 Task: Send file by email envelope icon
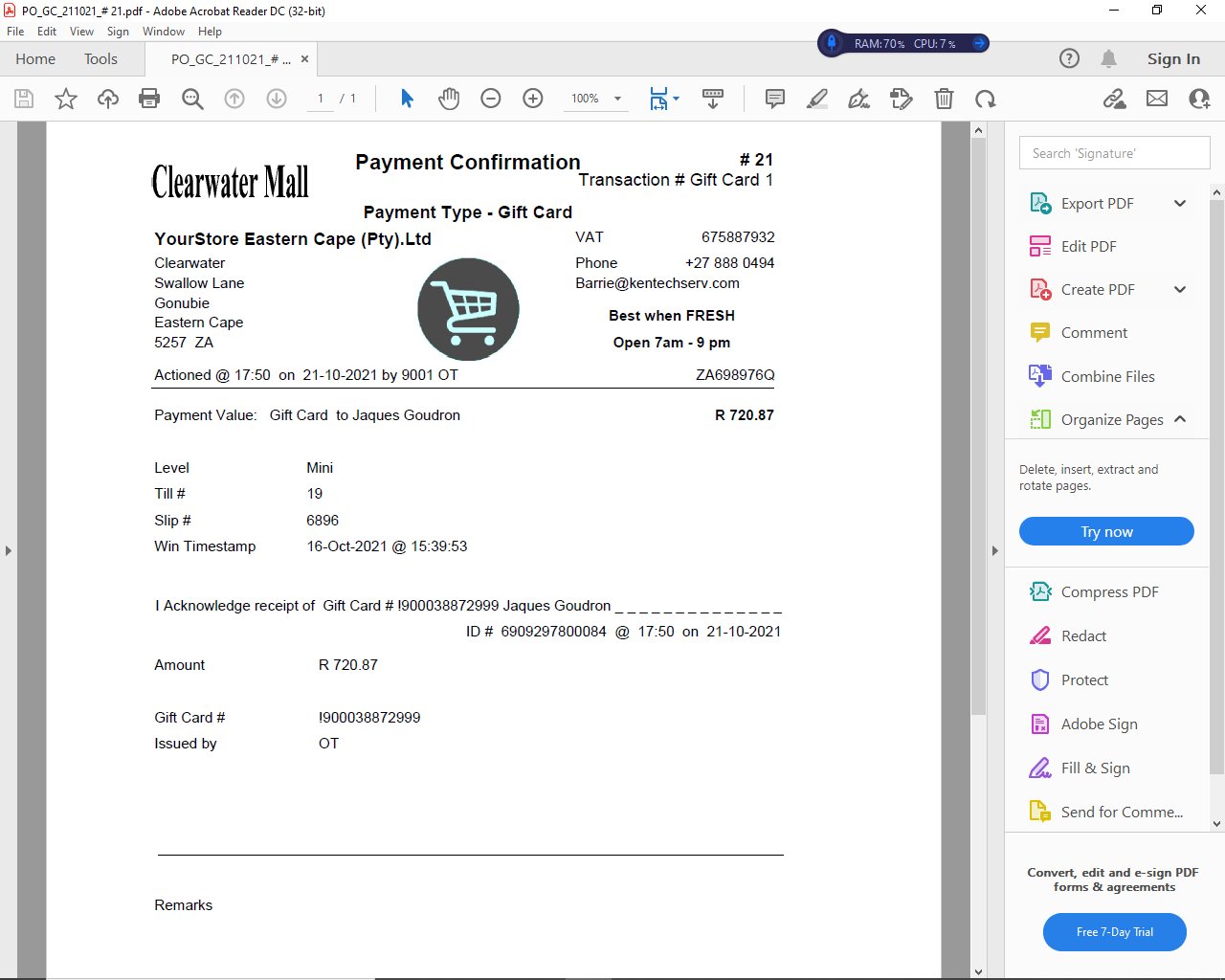(x=1157, y=99)
